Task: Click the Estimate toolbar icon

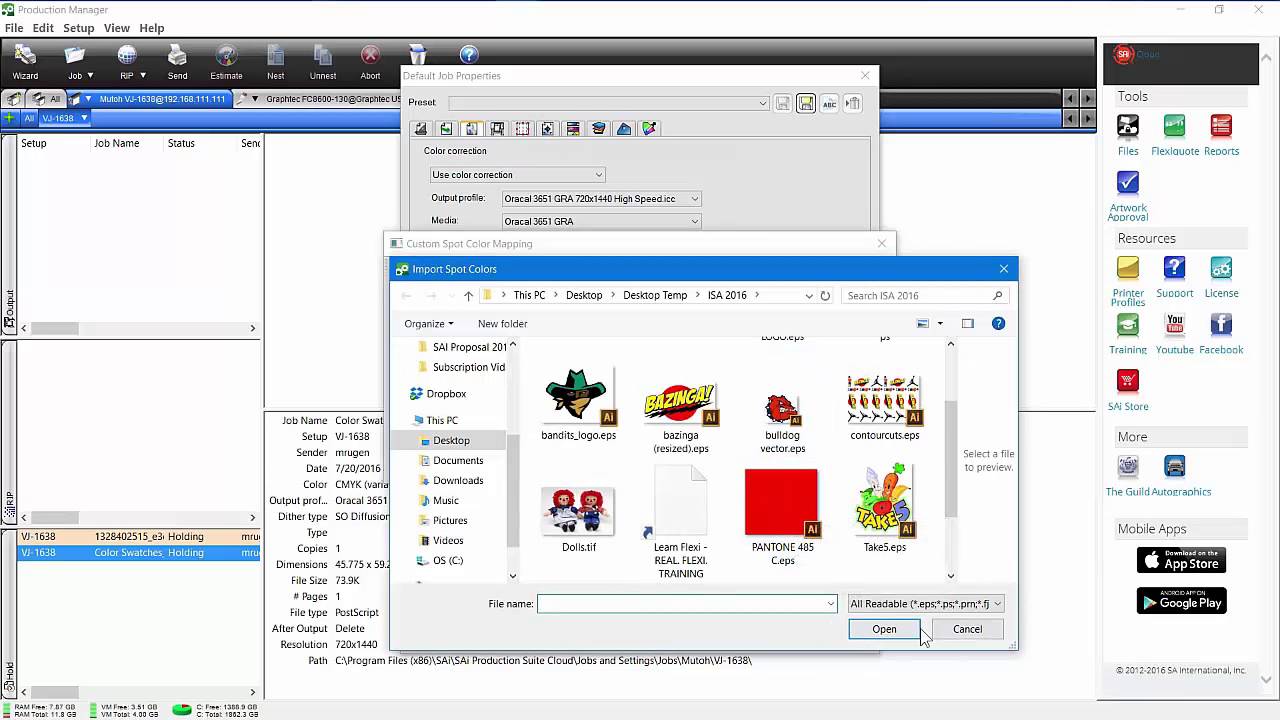Action: (226, 63)
